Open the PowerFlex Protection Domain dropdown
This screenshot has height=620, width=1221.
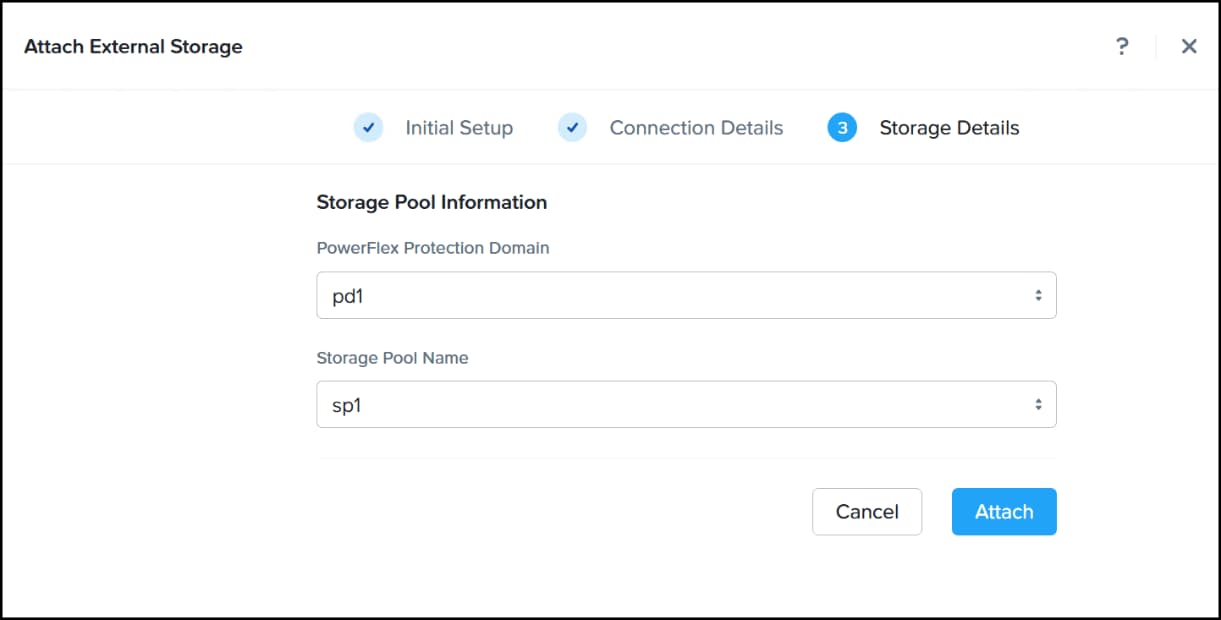[686, 295]
